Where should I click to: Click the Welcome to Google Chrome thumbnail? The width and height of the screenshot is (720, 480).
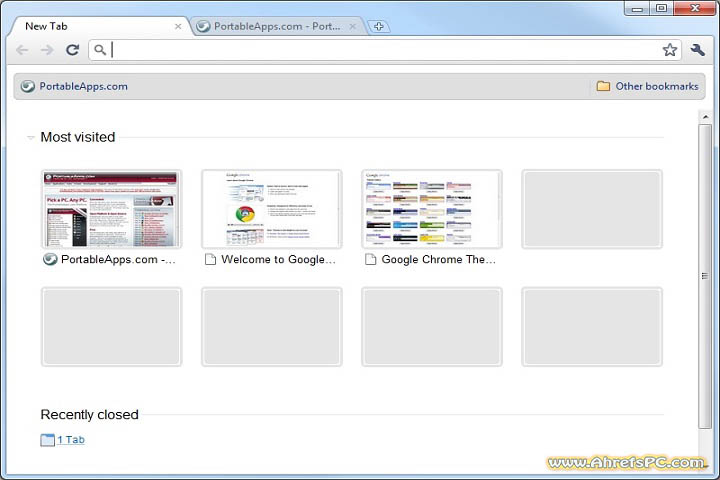(x=272, y=209)
